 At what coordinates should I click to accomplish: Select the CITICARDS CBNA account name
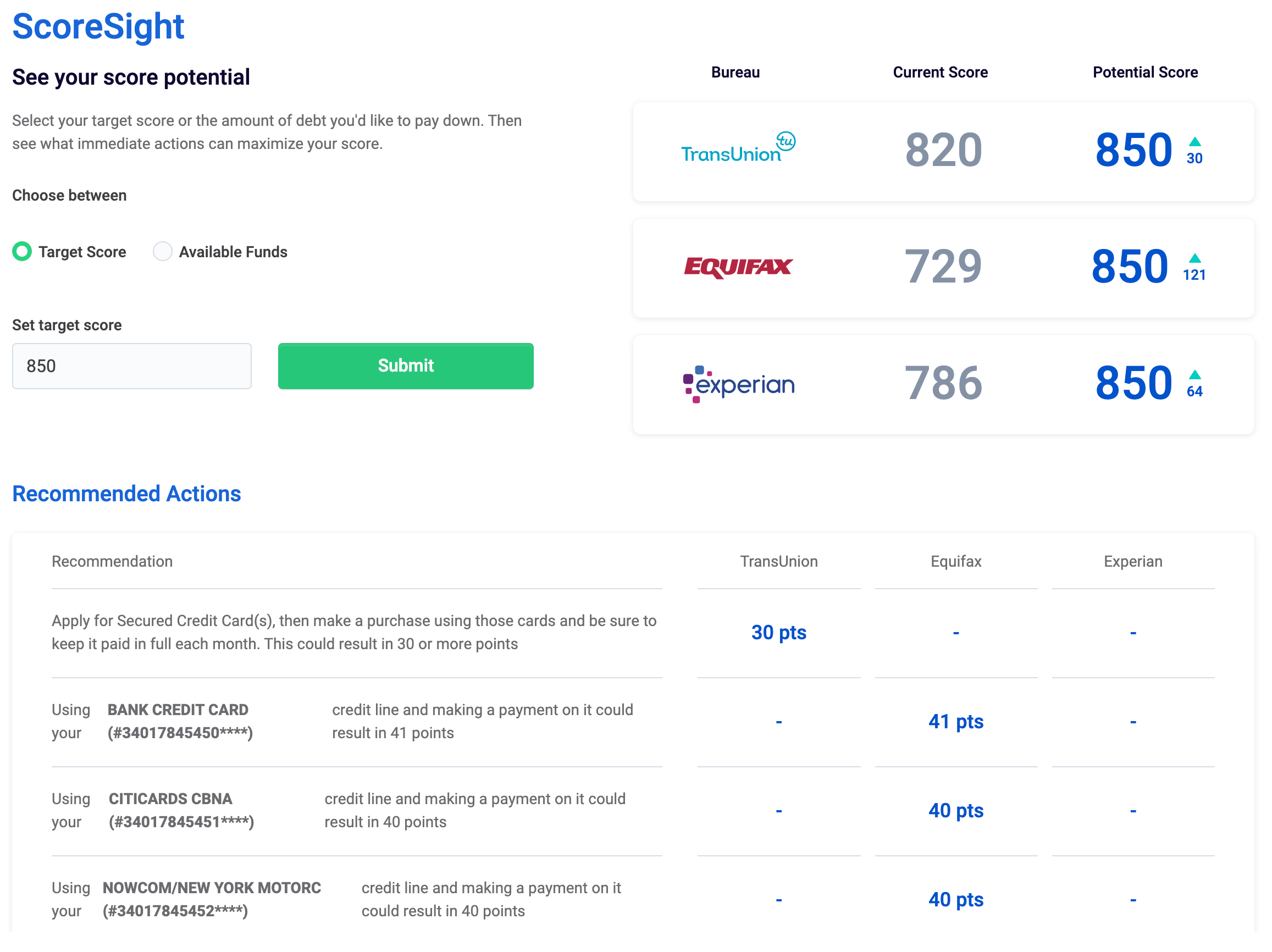click(x=170, y=799)
